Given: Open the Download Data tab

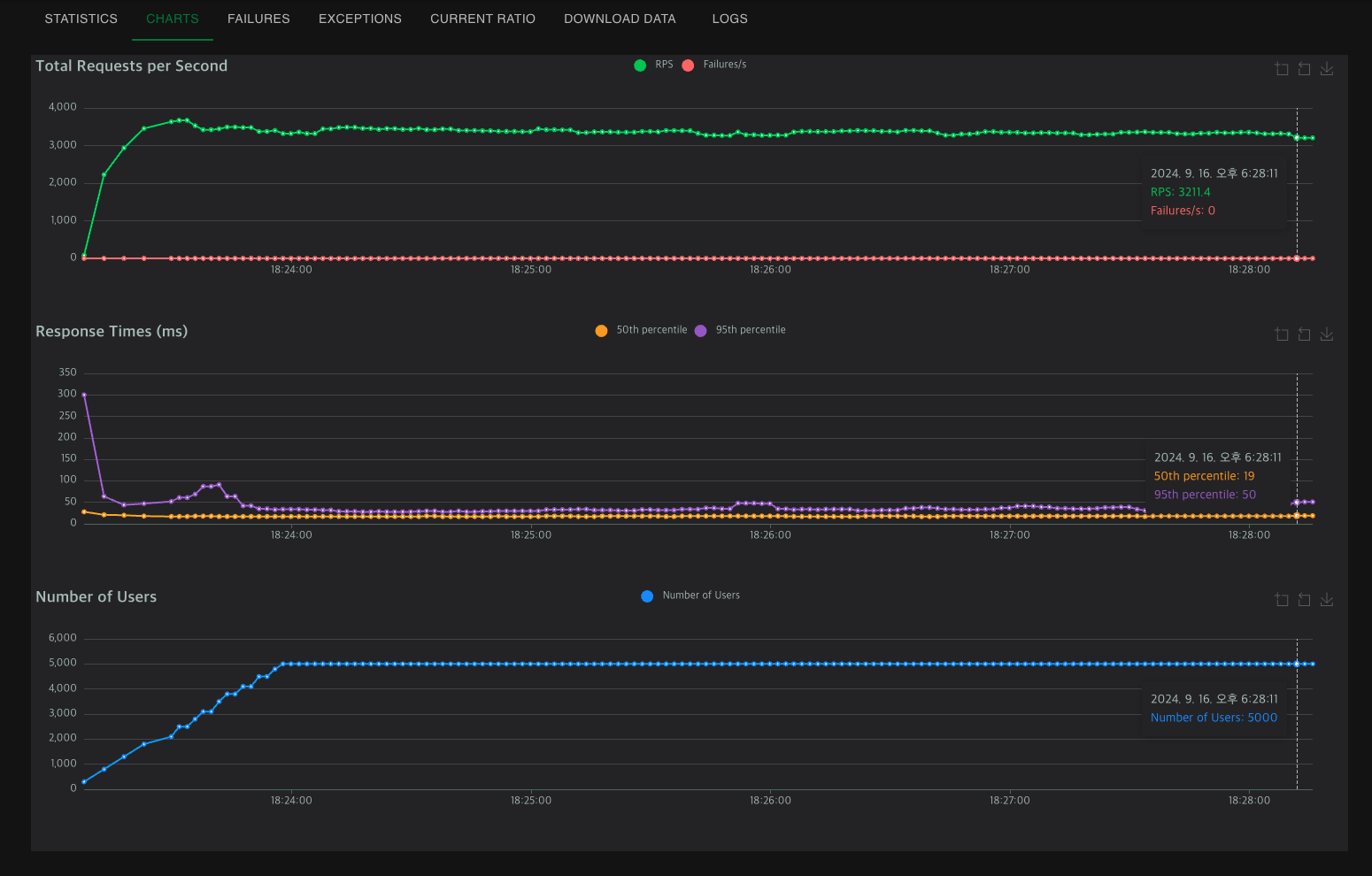Looking at the screenshot, I should (x=620, y=19).
